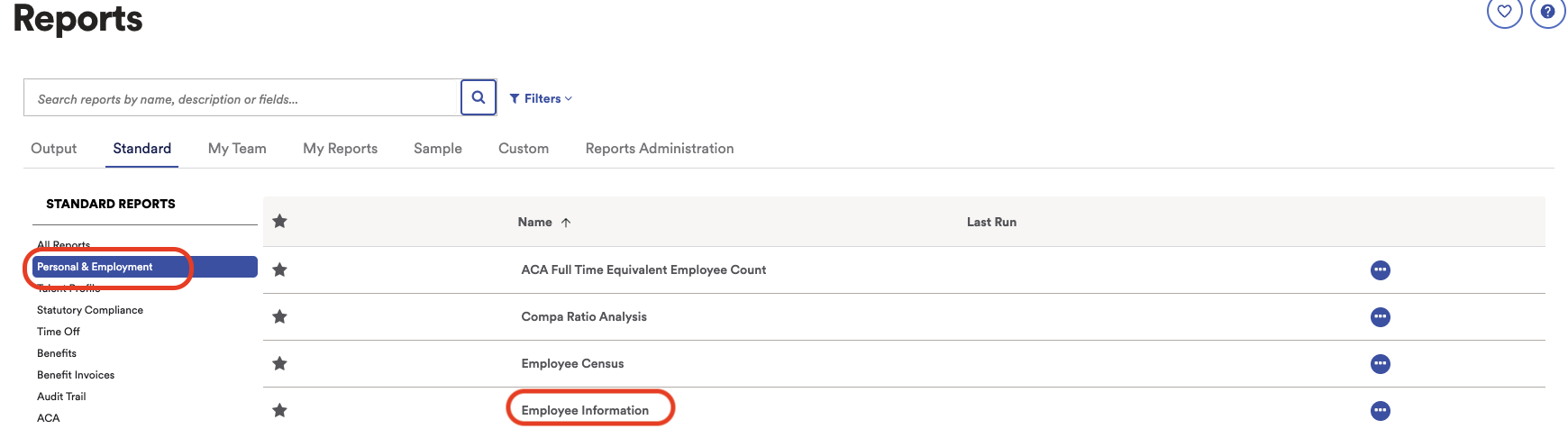Click the search magnifier button
This screenshot has width=1568, height=429.
pos(479,97)
